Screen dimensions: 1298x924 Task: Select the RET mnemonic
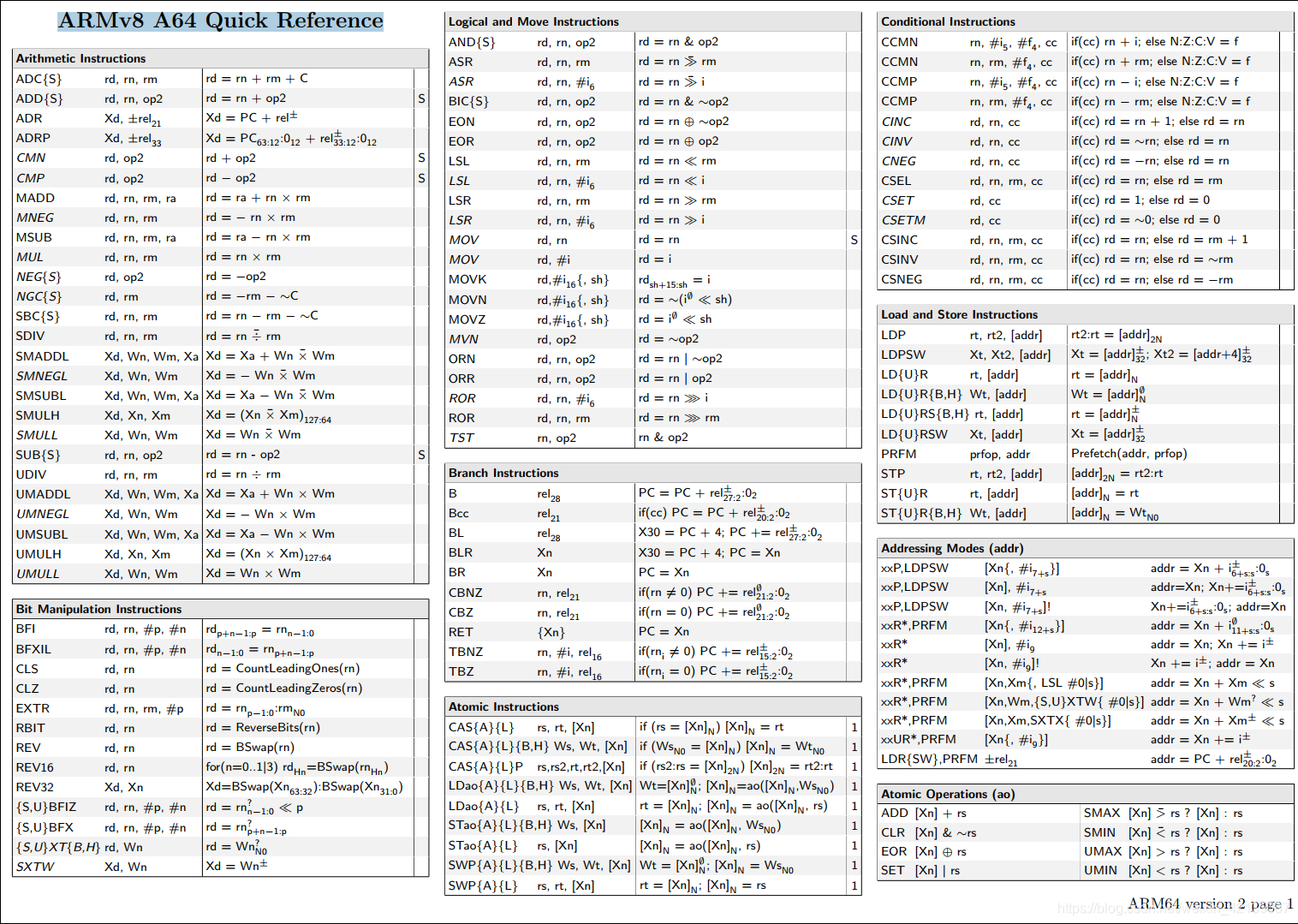point(460,632)
